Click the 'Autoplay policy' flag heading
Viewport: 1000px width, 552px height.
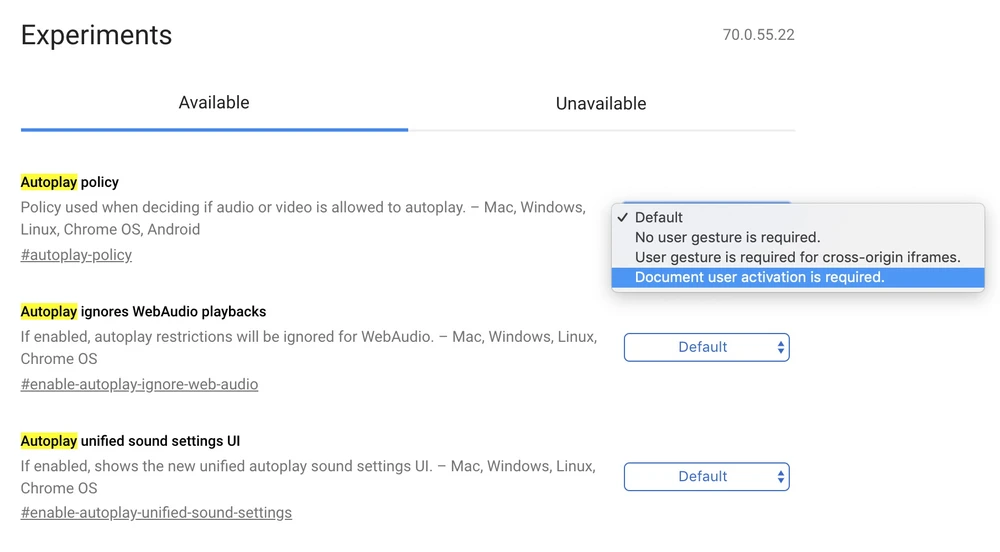tap(70, 182)
